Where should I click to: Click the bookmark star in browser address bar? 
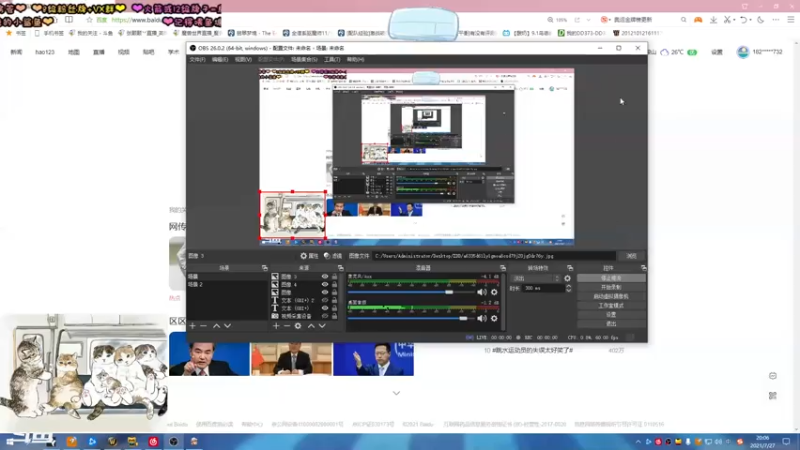tap(89, 20)
